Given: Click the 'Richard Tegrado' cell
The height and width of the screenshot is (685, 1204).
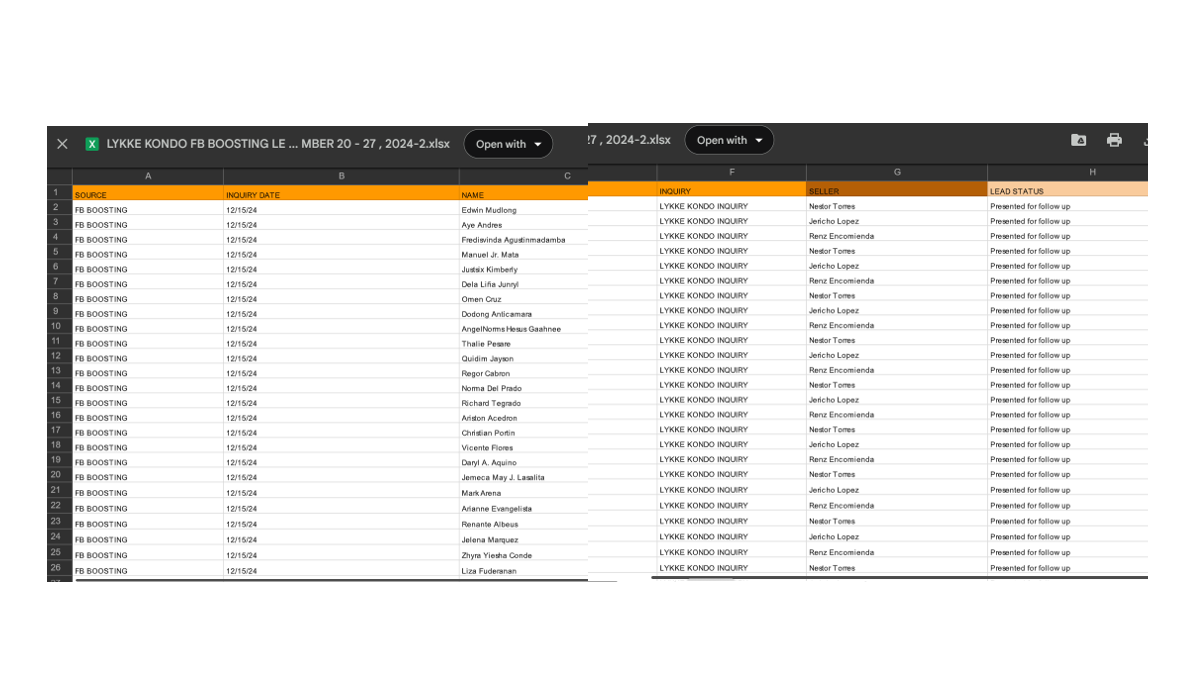Looking at the screenshot, I should click(x=523, y=403).
